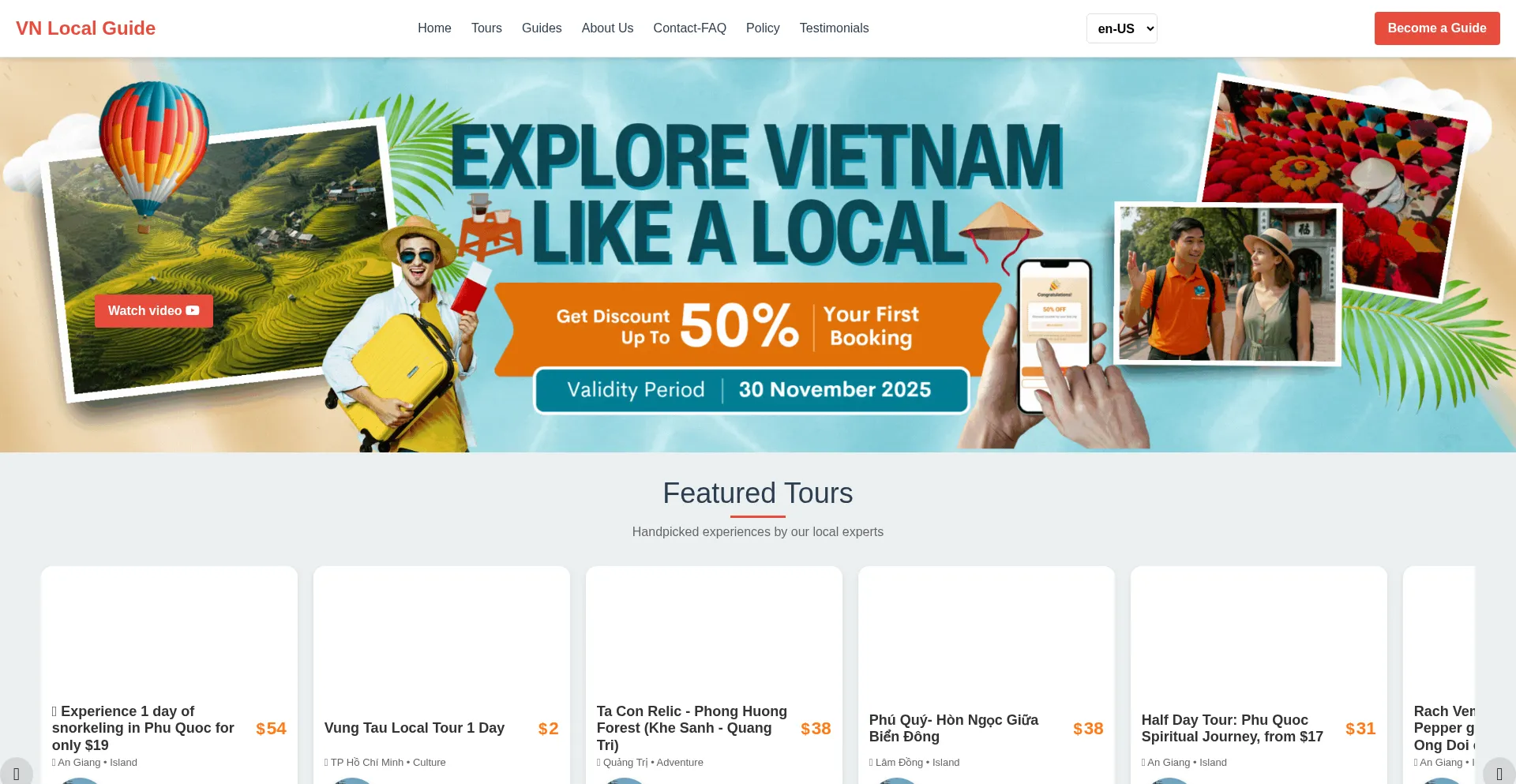
Task: Go to the Tours page
Action: tap(486, 28)
